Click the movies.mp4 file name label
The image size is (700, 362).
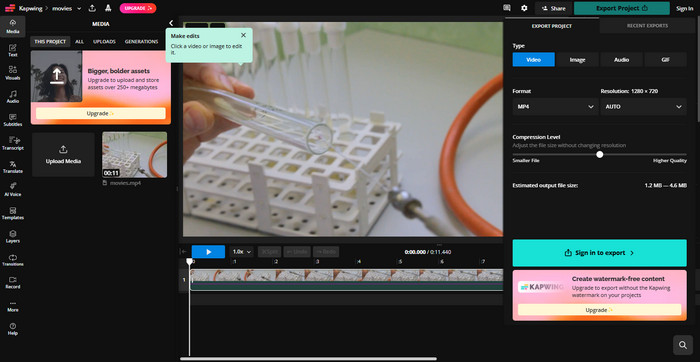(x=125, y=183)
